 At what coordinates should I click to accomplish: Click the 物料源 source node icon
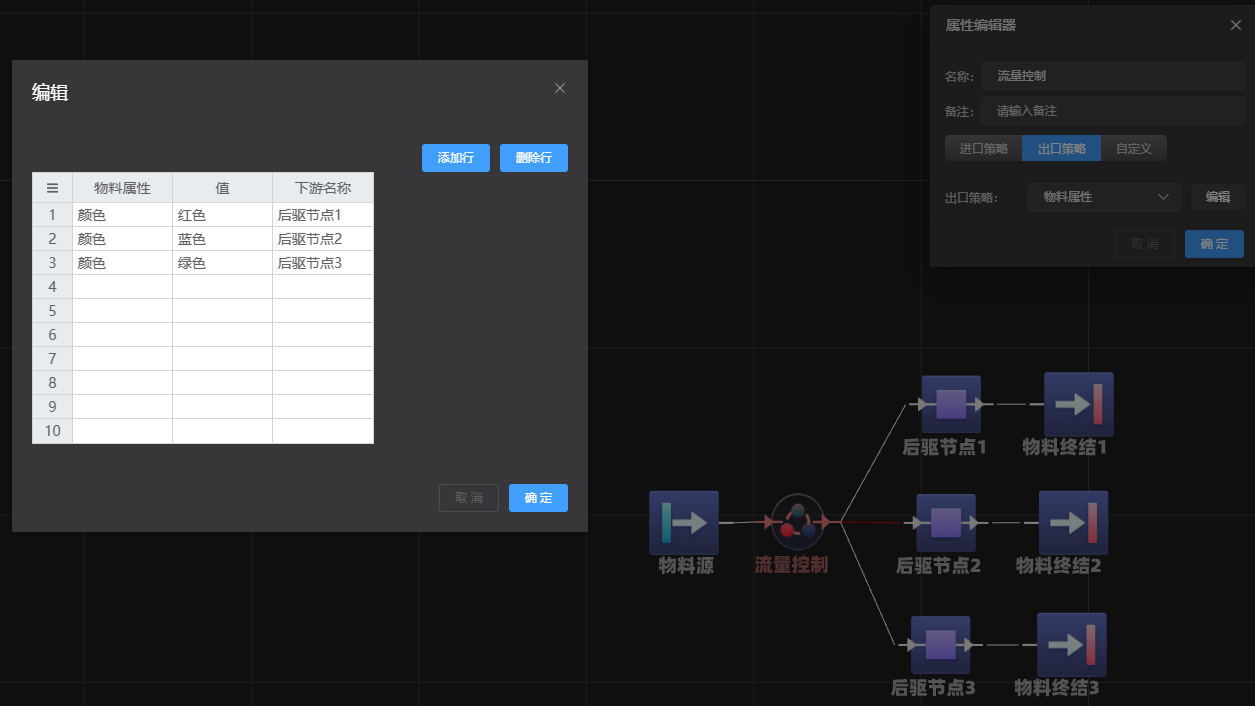click(684, 522)
